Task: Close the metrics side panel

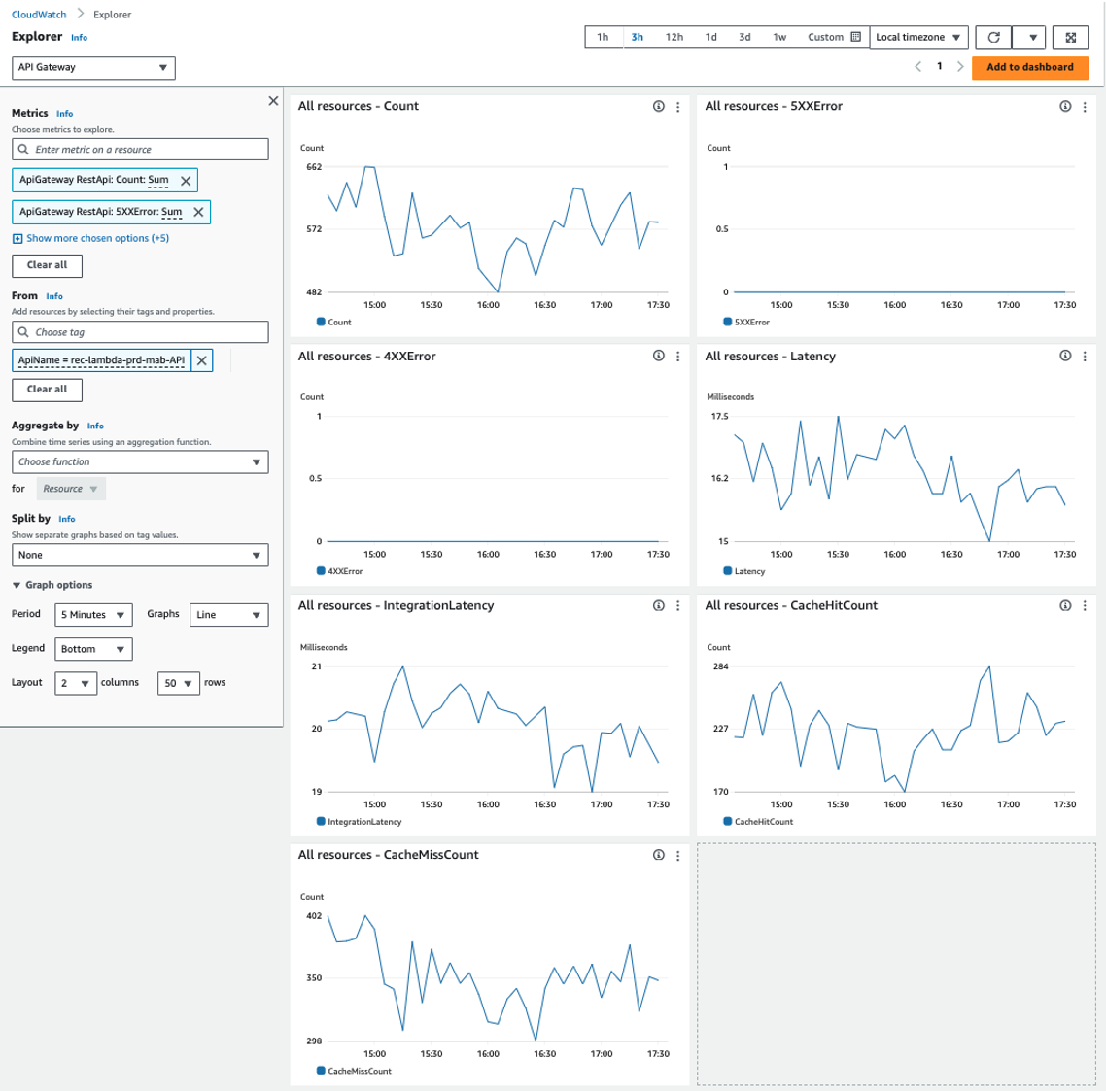Action: pyautogui.click(x=273, y=101)
